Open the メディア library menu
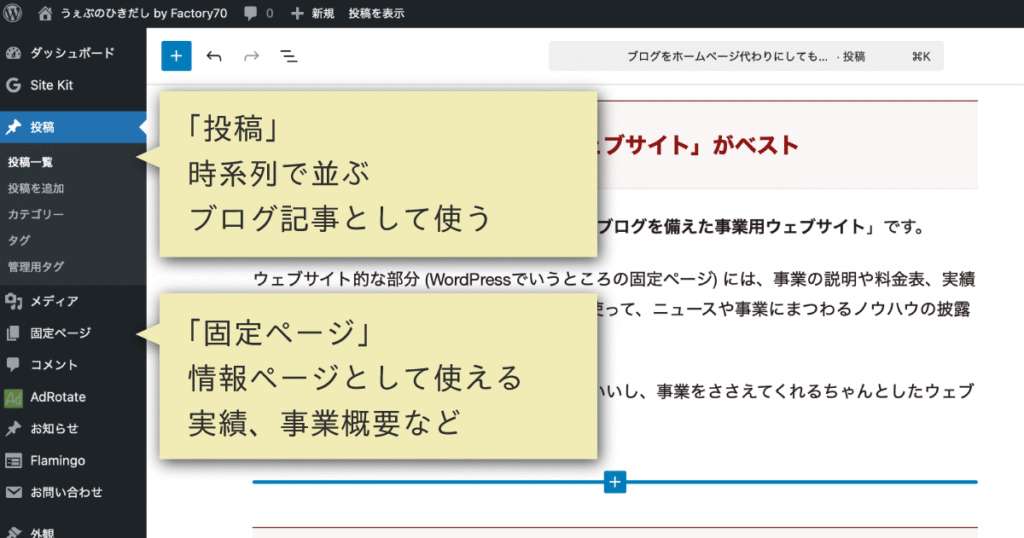 54,301
